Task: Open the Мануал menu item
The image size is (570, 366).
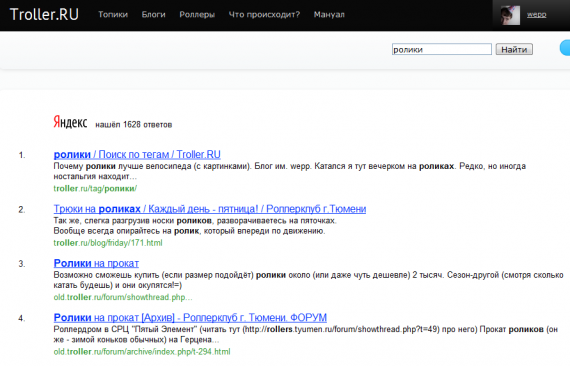Action: pos(329,15)
